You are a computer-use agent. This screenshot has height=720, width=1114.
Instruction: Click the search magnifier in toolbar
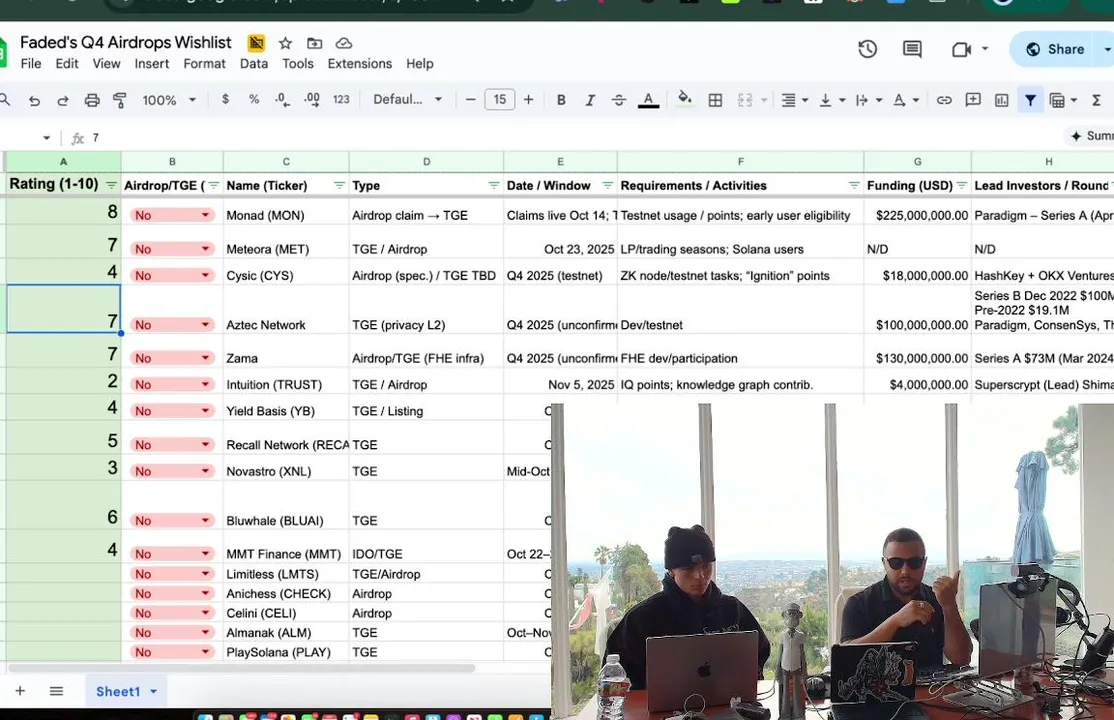click(4, 100)
